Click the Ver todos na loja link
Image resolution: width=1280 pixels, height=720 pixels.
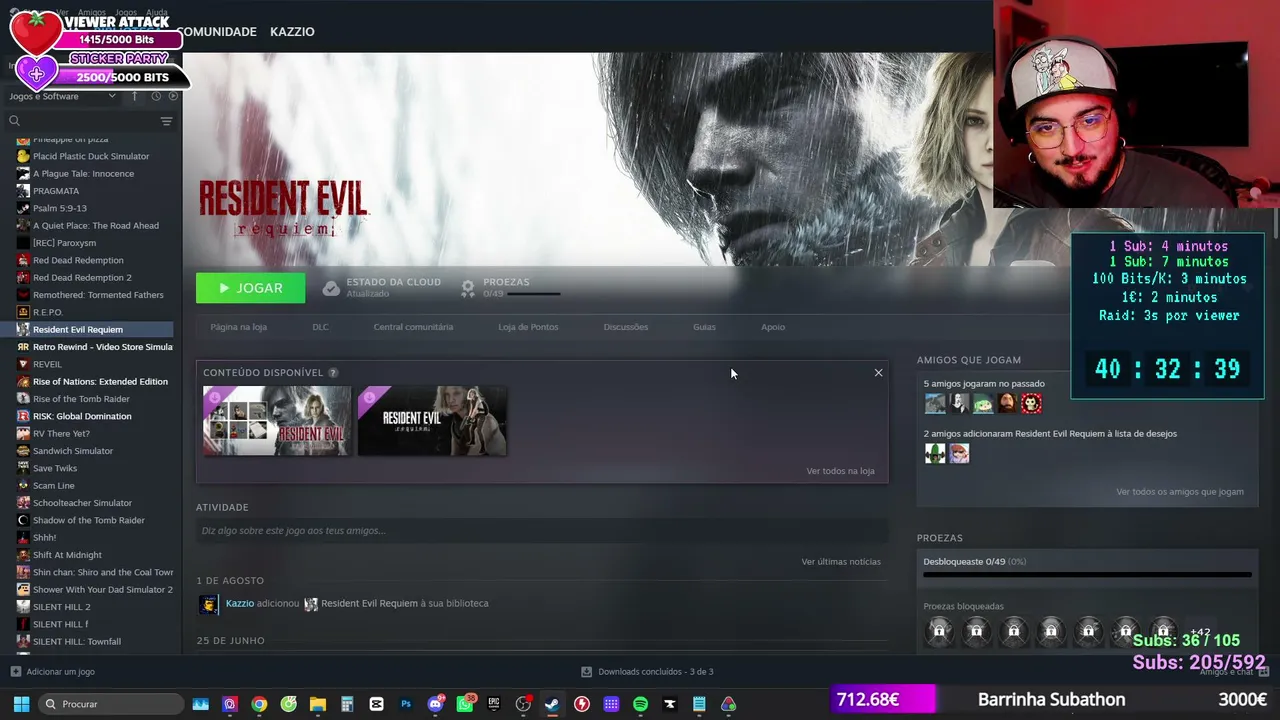coord(840,471)
